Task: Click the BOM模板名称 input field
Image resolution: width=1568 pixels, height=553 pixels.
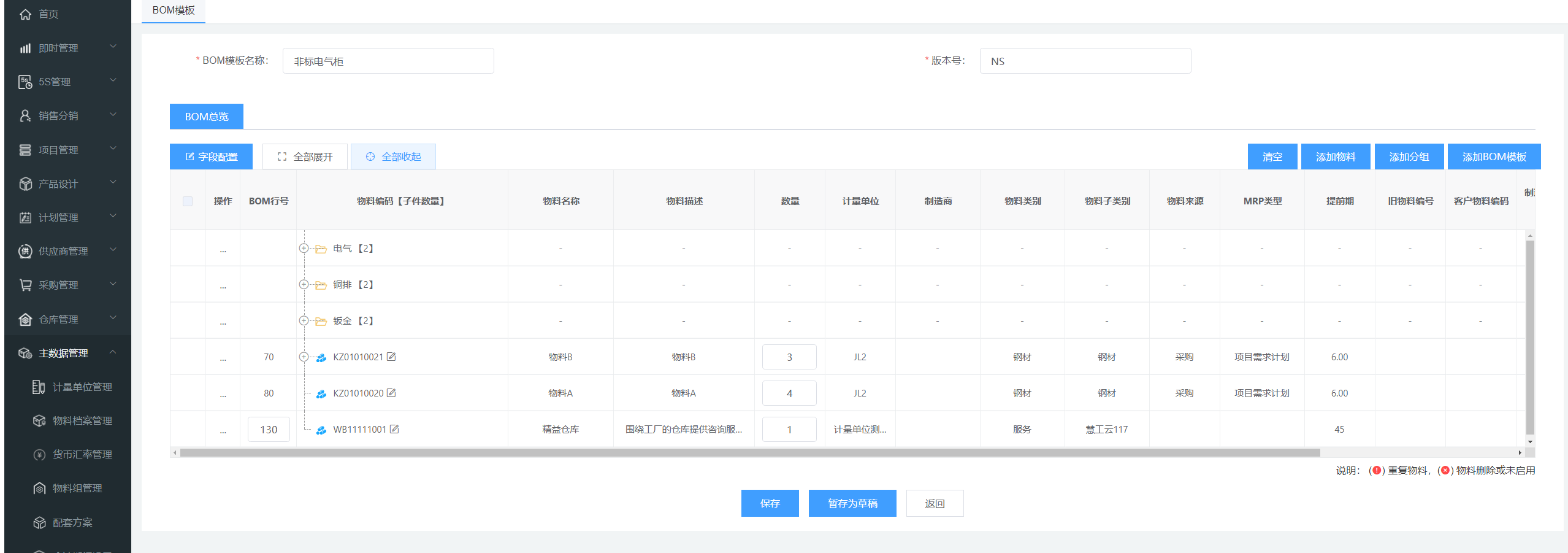Action: [x=388, y=61]
